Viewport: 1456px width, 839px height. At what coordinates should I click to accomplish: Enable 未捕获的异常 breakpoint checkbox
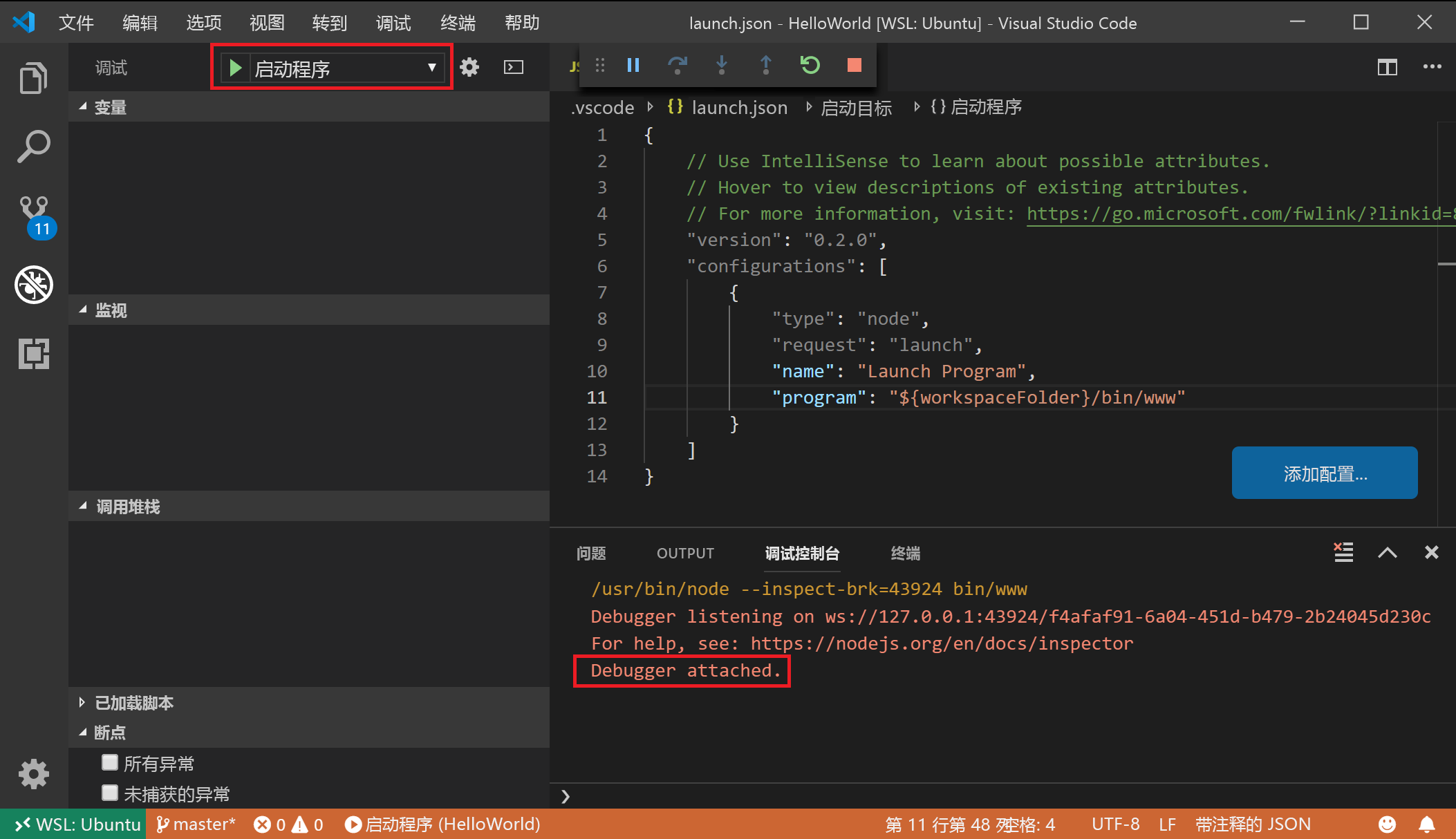pos(110,793)
